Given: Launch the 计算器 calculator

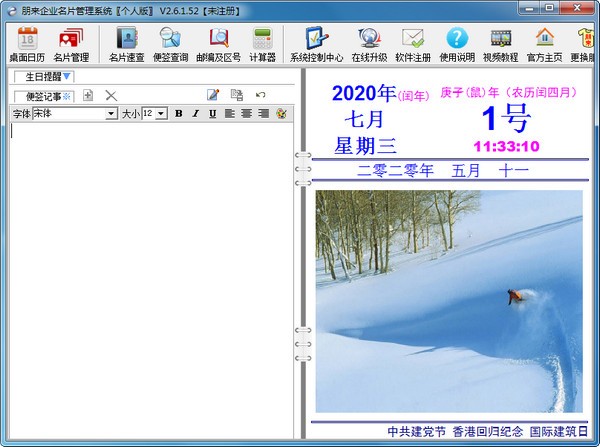Looking at the screenshot, I should pyautogui.click(x=262, y=44).
